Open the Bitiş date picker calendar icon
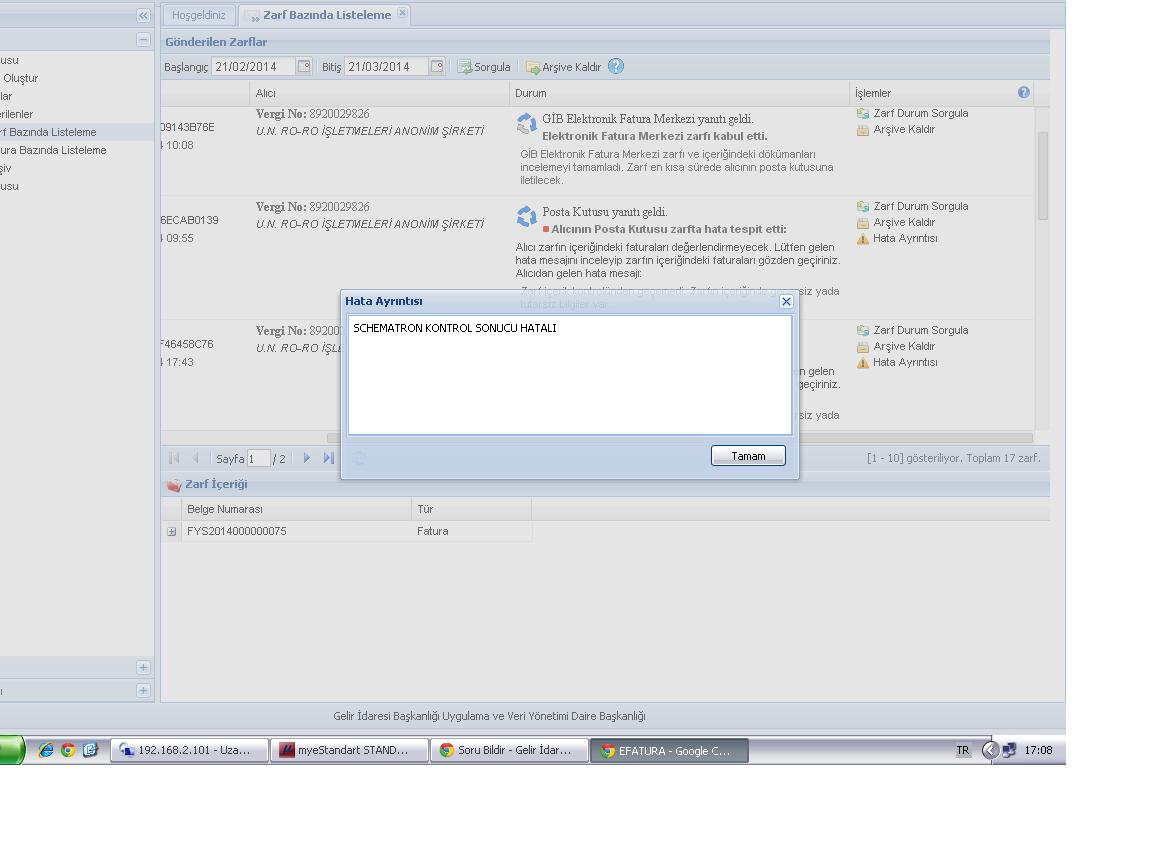This screenshot has height=864, width=1152. pyautogui.click(x=437, y=67)
